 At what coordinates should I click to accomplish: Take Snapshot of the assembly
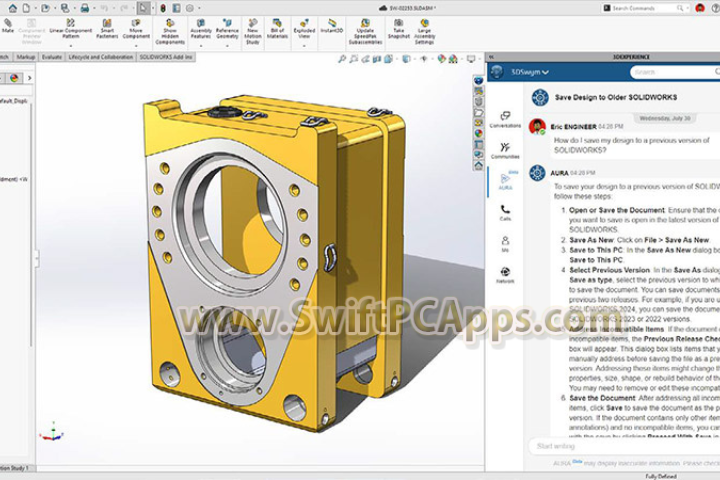[399, 28]
